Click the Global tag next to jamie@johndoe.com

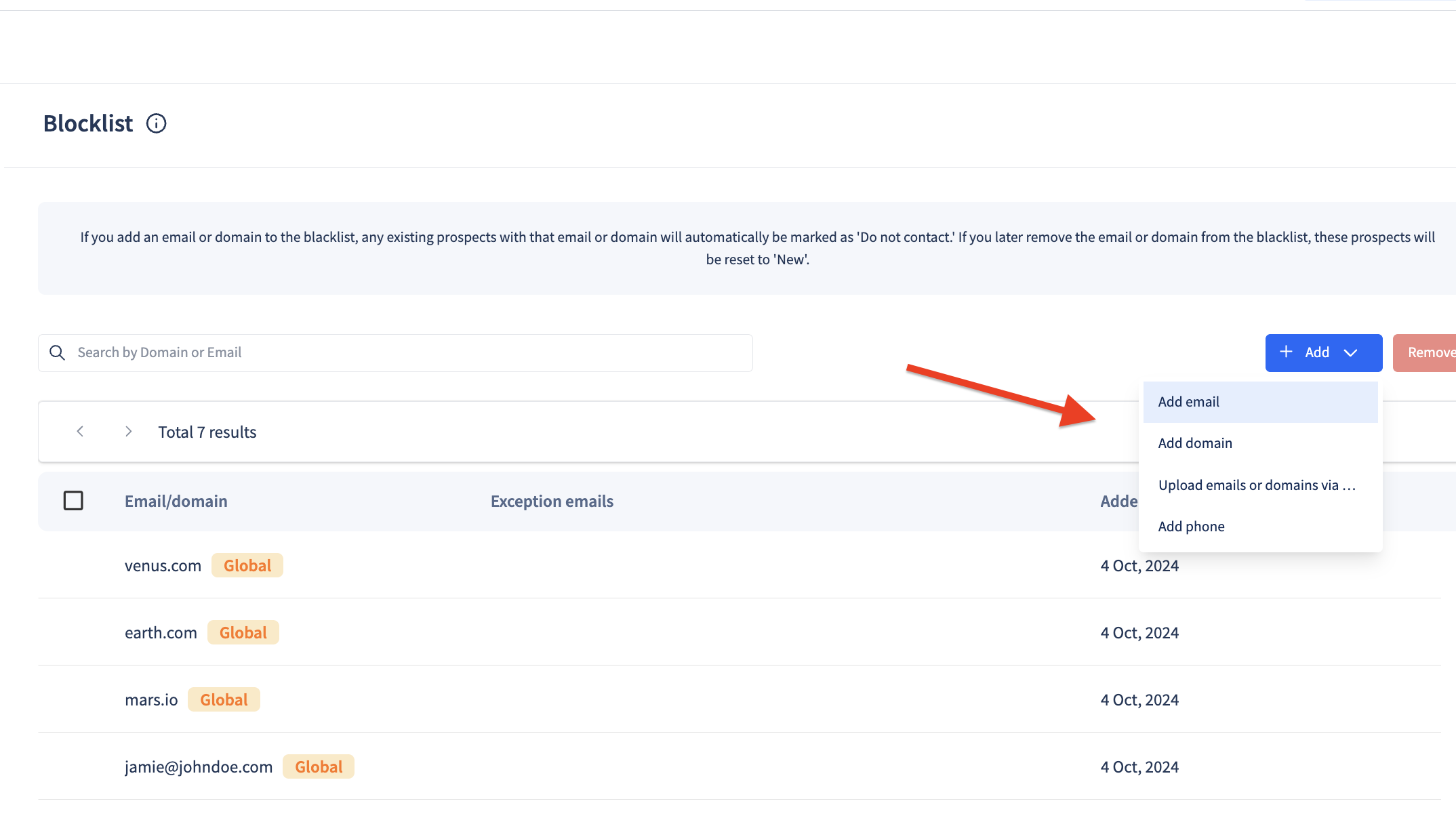coord(318,766)
